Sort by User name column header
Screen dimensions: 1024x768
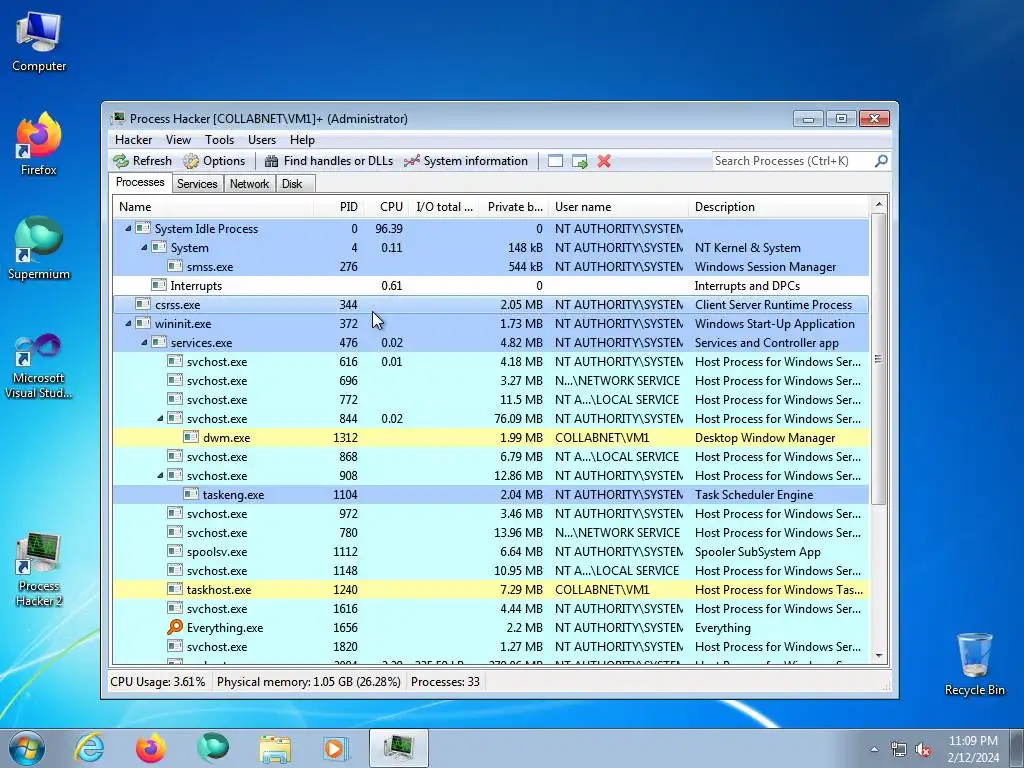[x=618, y=207]
